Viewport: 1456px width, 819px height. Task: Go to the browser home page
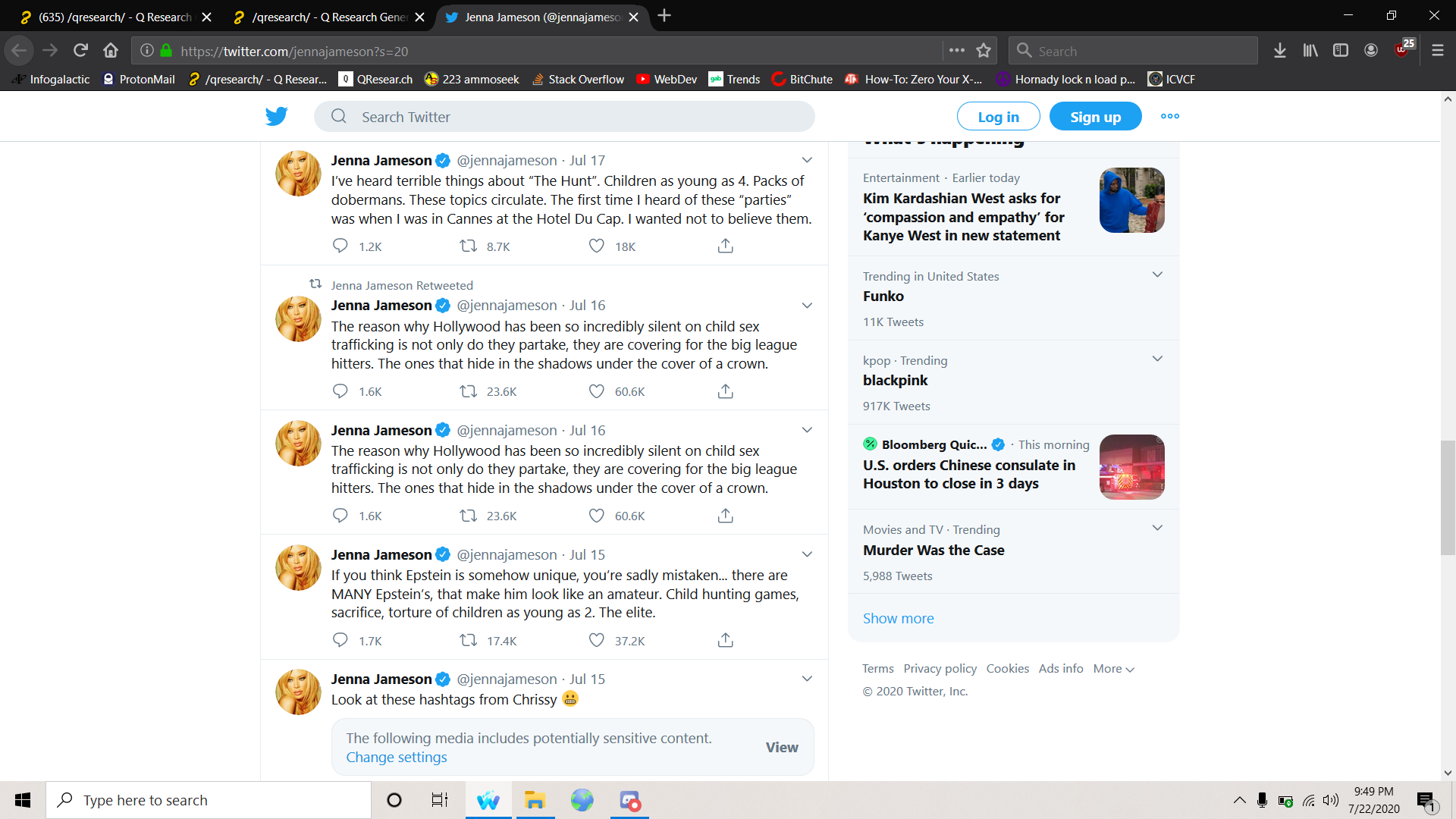point(111,51)
